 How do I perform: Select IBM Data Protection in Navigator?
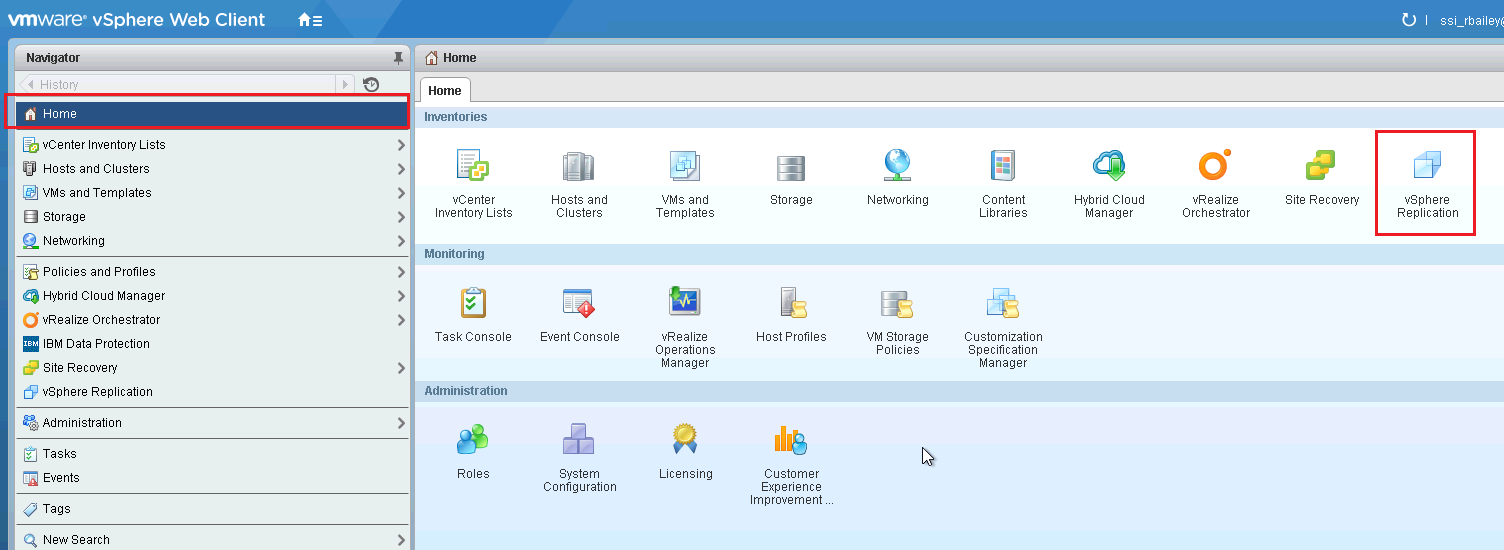click(212, 344)
